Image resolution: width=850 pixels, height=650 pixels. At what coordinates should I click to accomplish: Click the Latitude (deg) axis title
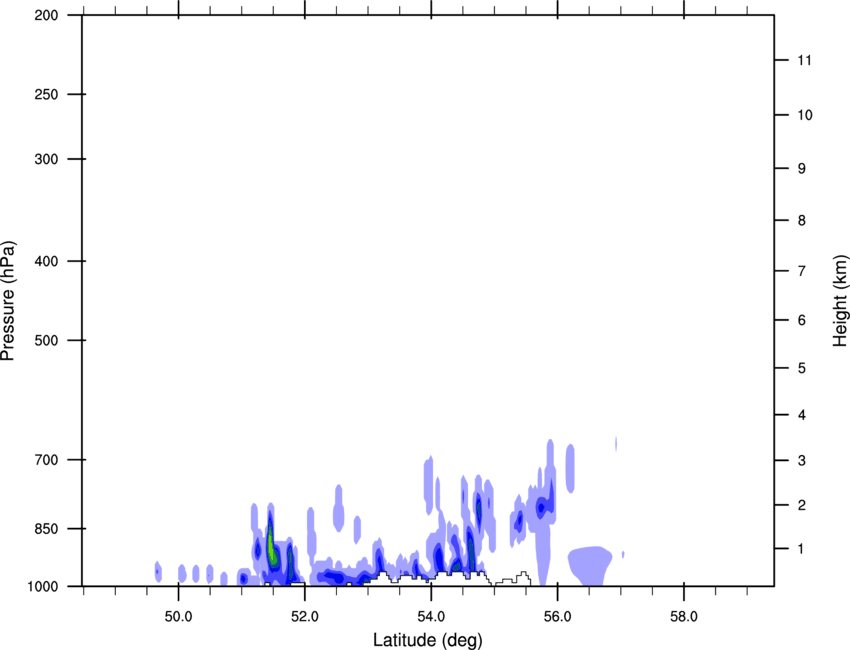click(x=427, y=640)
